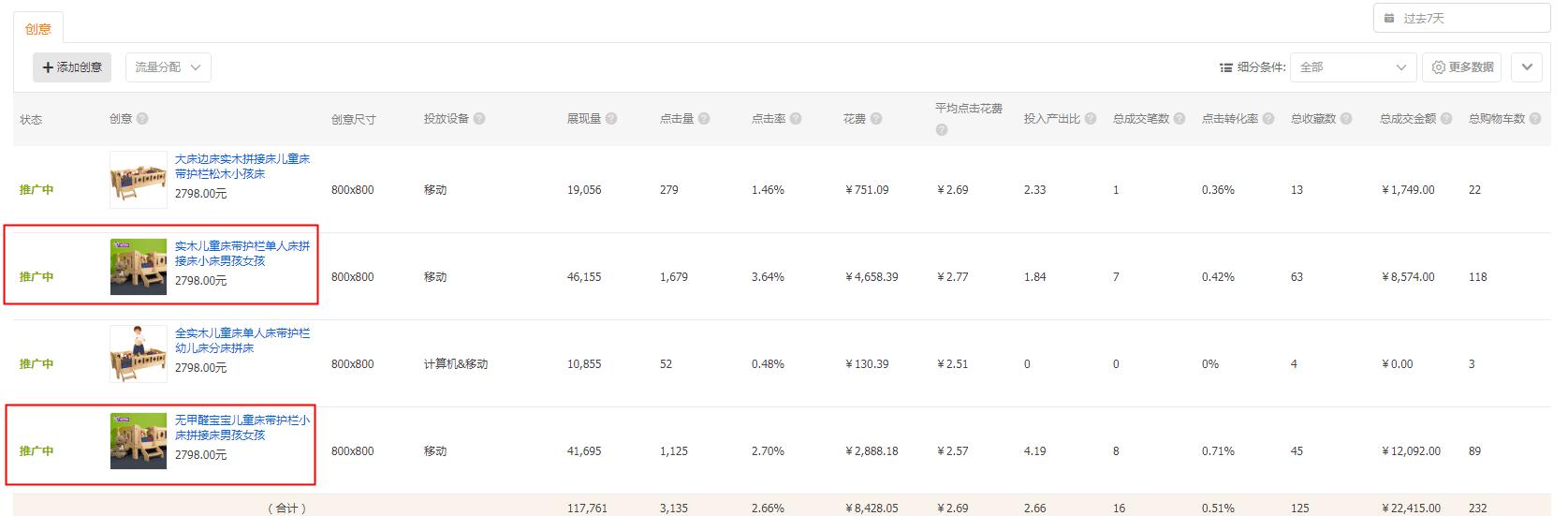The height and width of the screenshot is (516, 1568).
Task: Click the 计算机&移动 device cell
Action: coord(456,364)
